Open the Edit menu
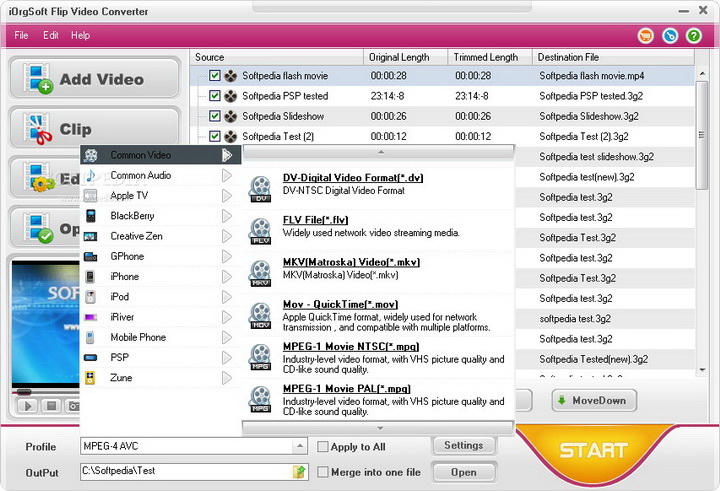This screenshot has width=720, height=491. pos(51,35)
